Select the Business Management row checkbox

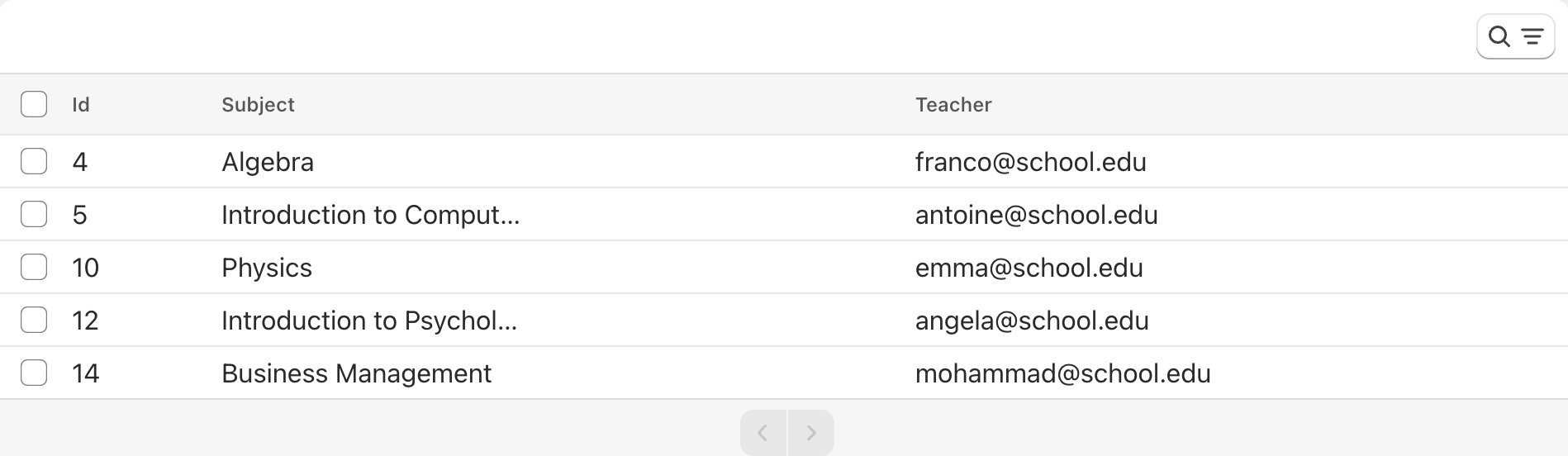34,373
